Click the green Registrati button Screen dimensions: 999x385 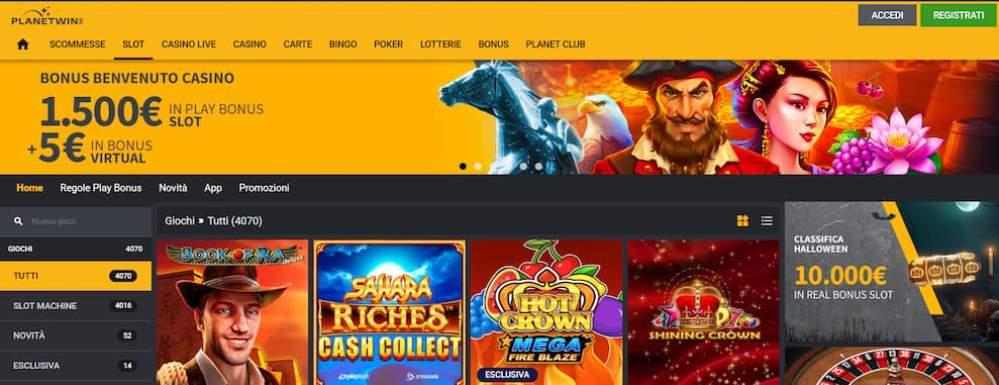coord(958,15)
